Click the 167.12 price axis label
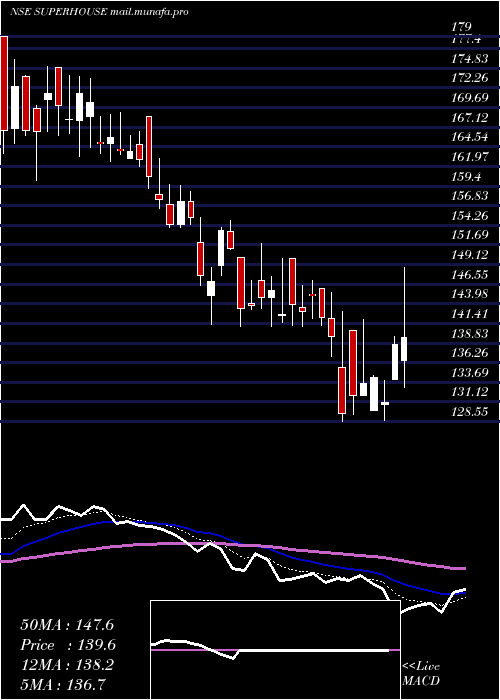This screenshot has width=500, height=700. pos(471,117)
